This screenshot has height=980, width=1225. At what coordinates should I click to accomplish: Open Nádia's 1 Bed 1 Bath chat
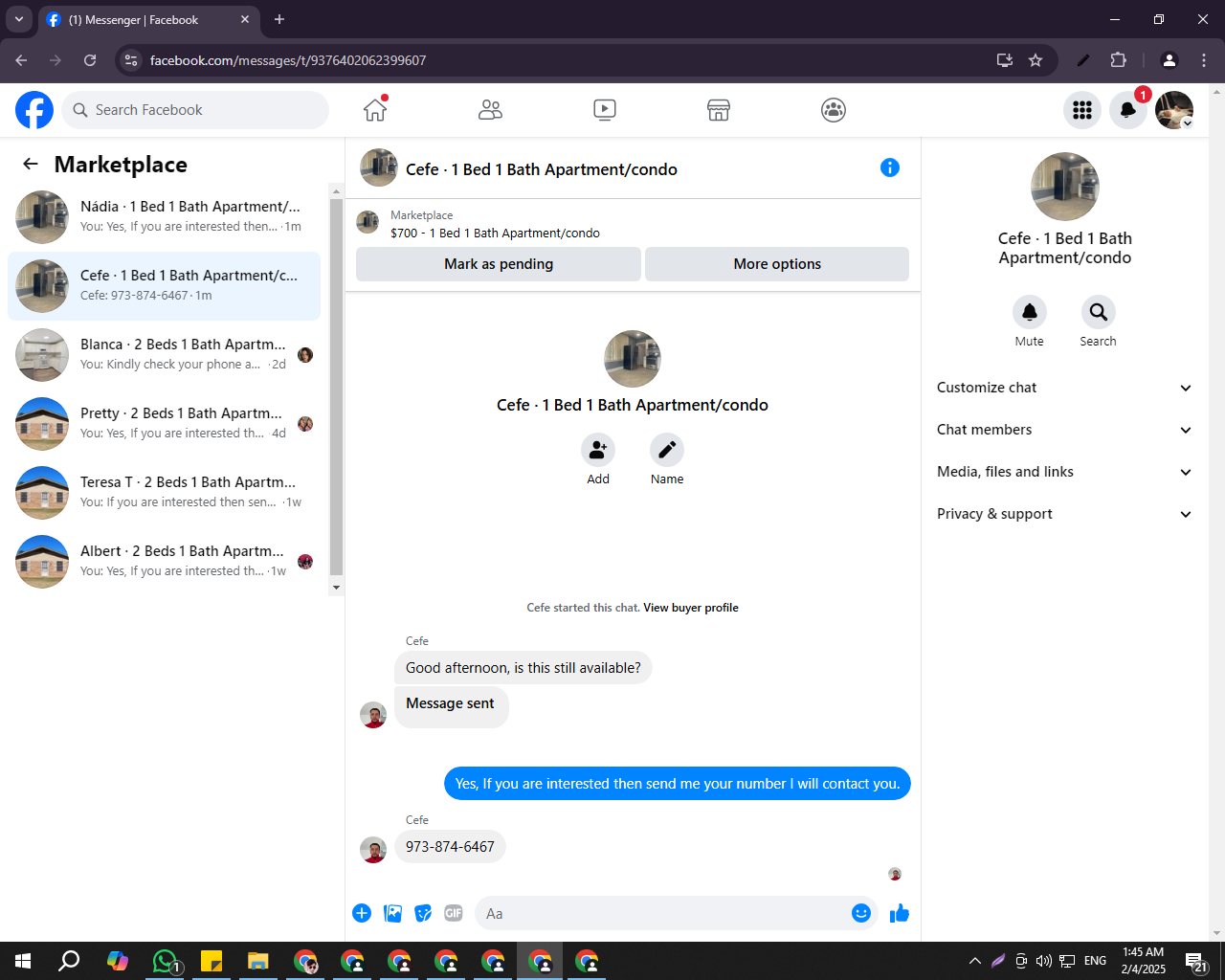(x=165, y=217)
